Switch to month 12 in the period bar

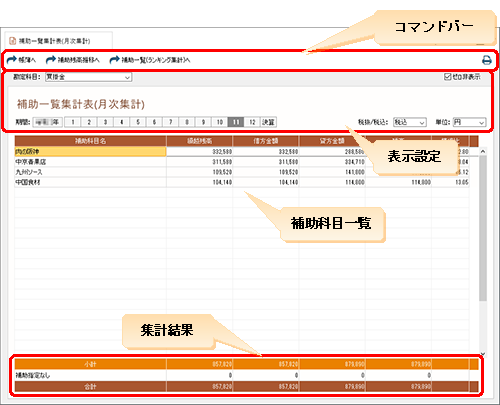pyautogui.click(x=252, y=122)
